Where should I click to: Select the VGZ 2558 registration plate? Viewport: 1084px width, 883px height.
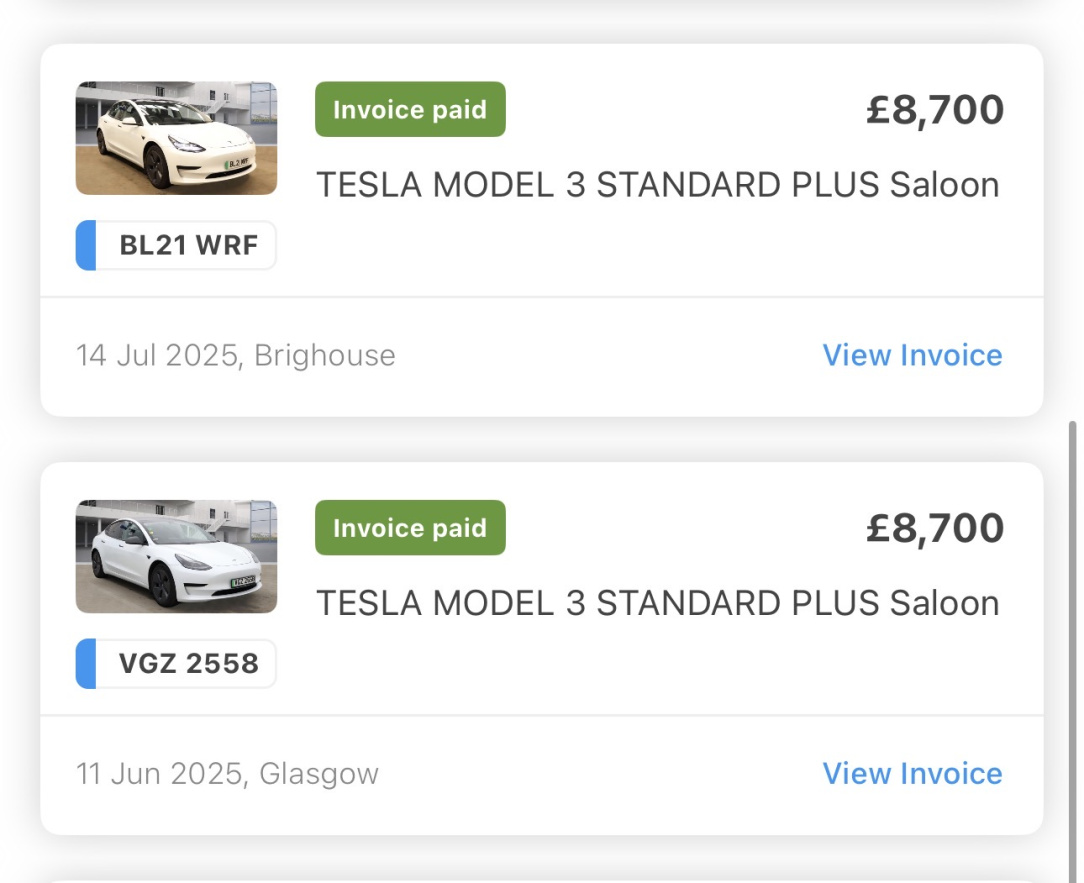click(x=188, y=664)
